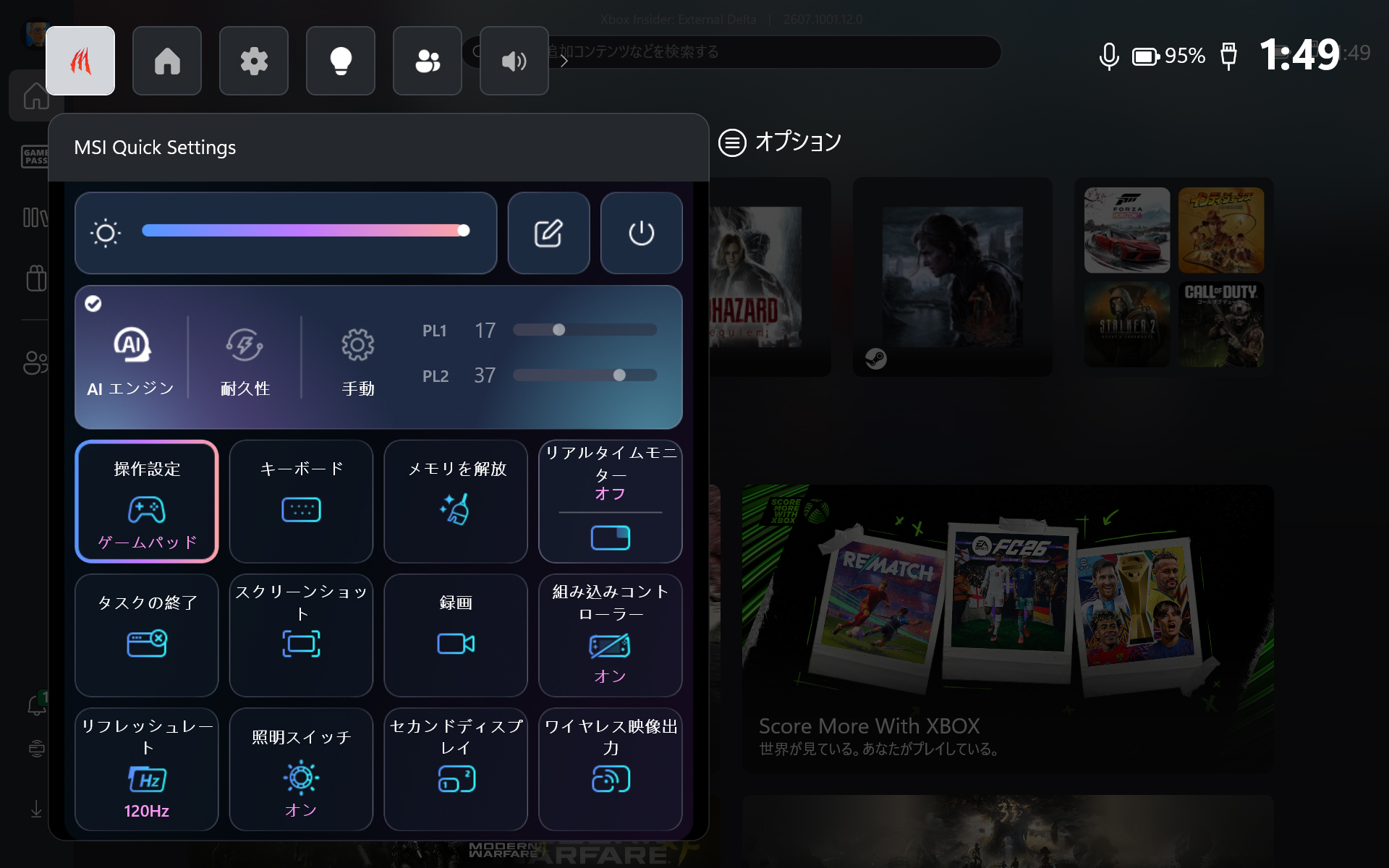The width and height of the screenshot is (1389, 868).
Task: Click メモリを解放 free memory tile
Action: pyautogui.click(x=456, y=501)
